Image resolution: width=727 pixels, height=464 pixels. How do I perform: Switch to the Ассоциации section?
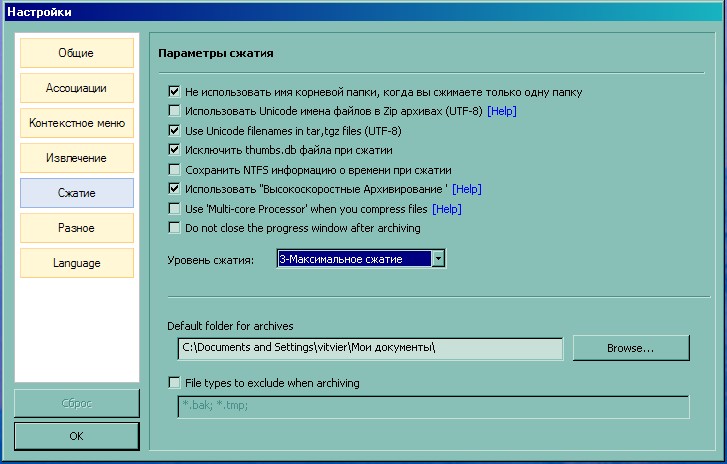pos(77,88)
